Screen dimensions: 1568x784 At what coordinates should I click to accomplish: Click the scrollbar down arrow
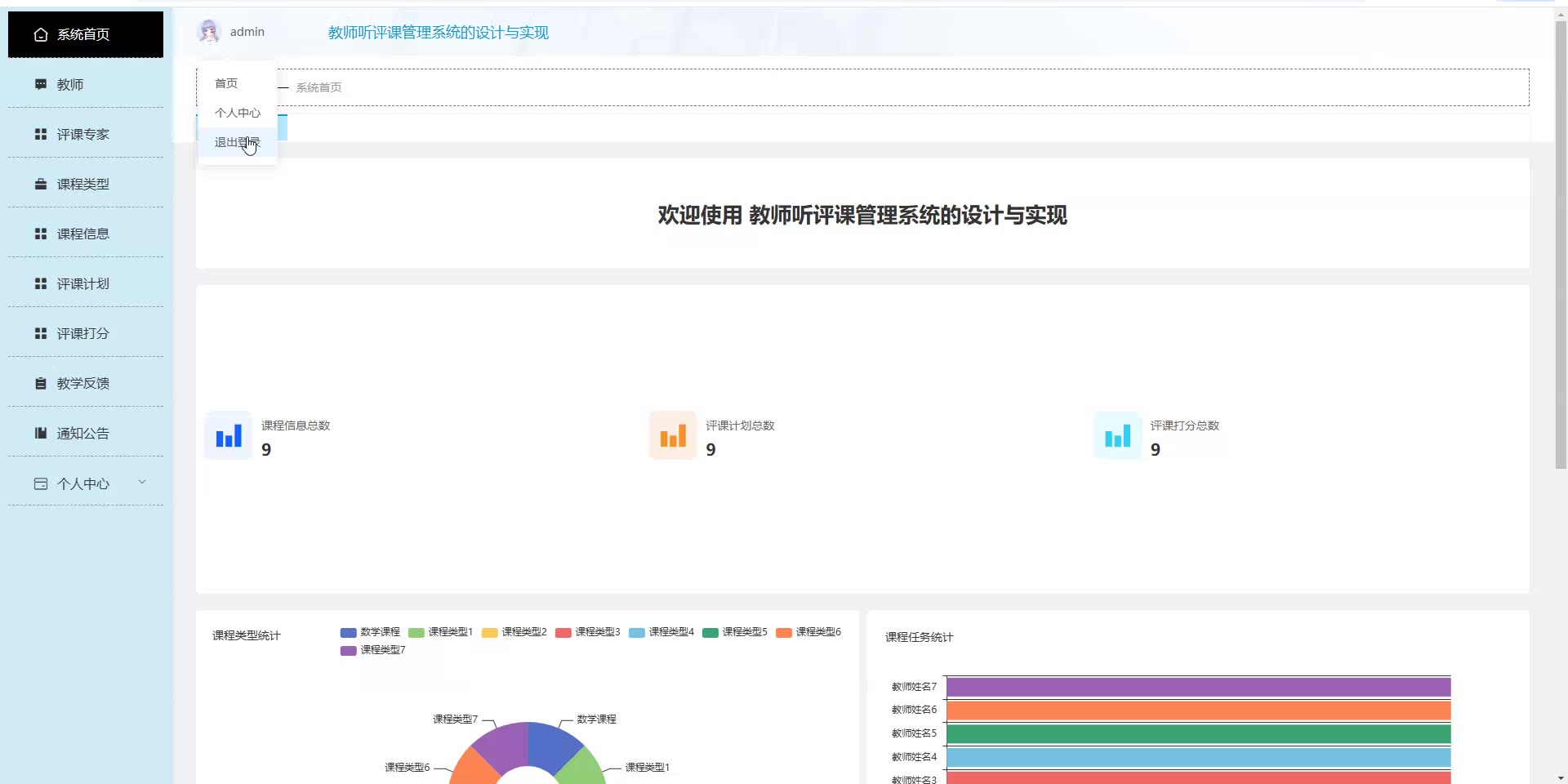1561,777
